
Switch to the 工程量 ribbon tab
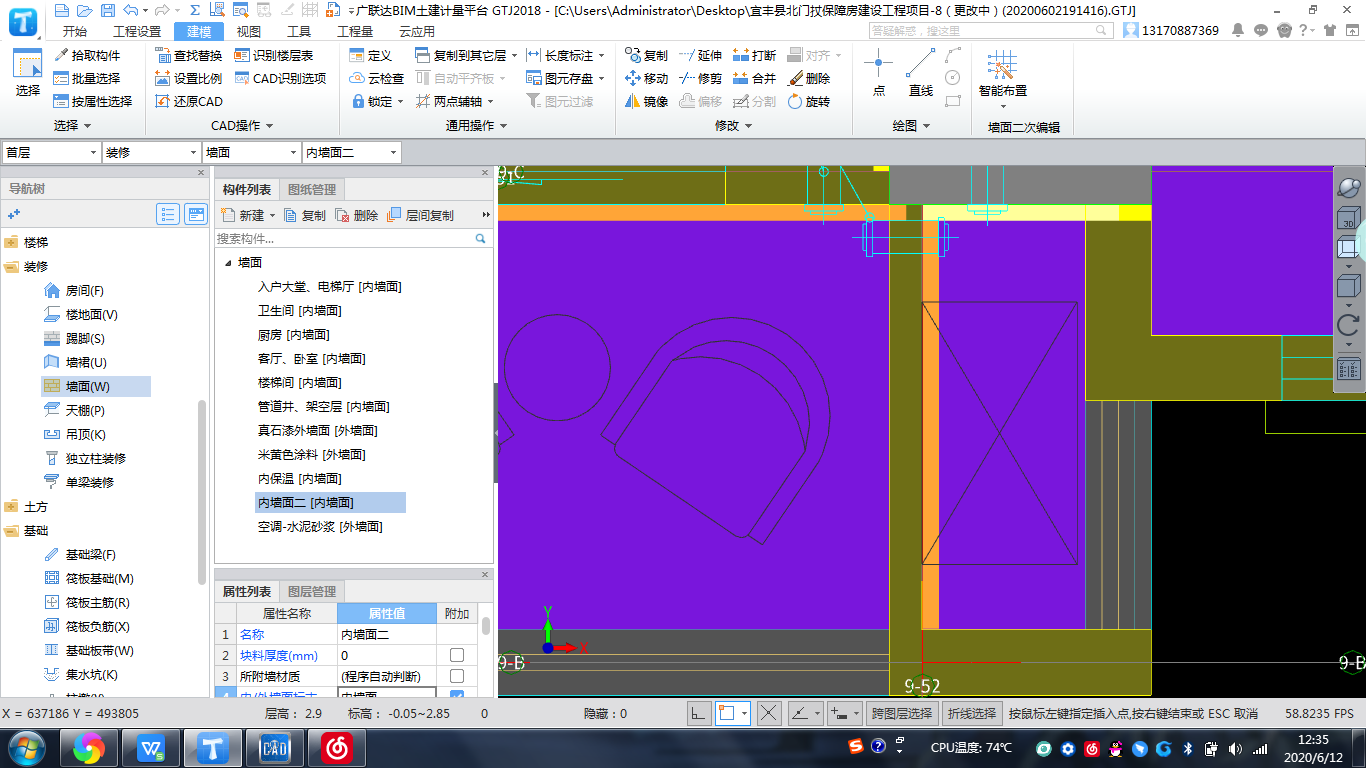coord(355,31)
